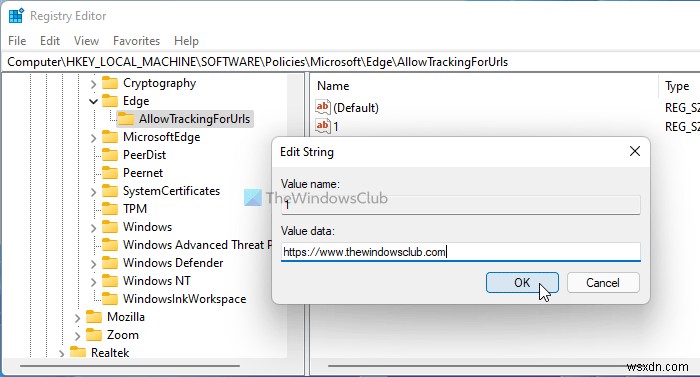Click the Windows NT folder icon
Image resolution: width=700 pixels, height=377 pixels.
click(110, 281)
